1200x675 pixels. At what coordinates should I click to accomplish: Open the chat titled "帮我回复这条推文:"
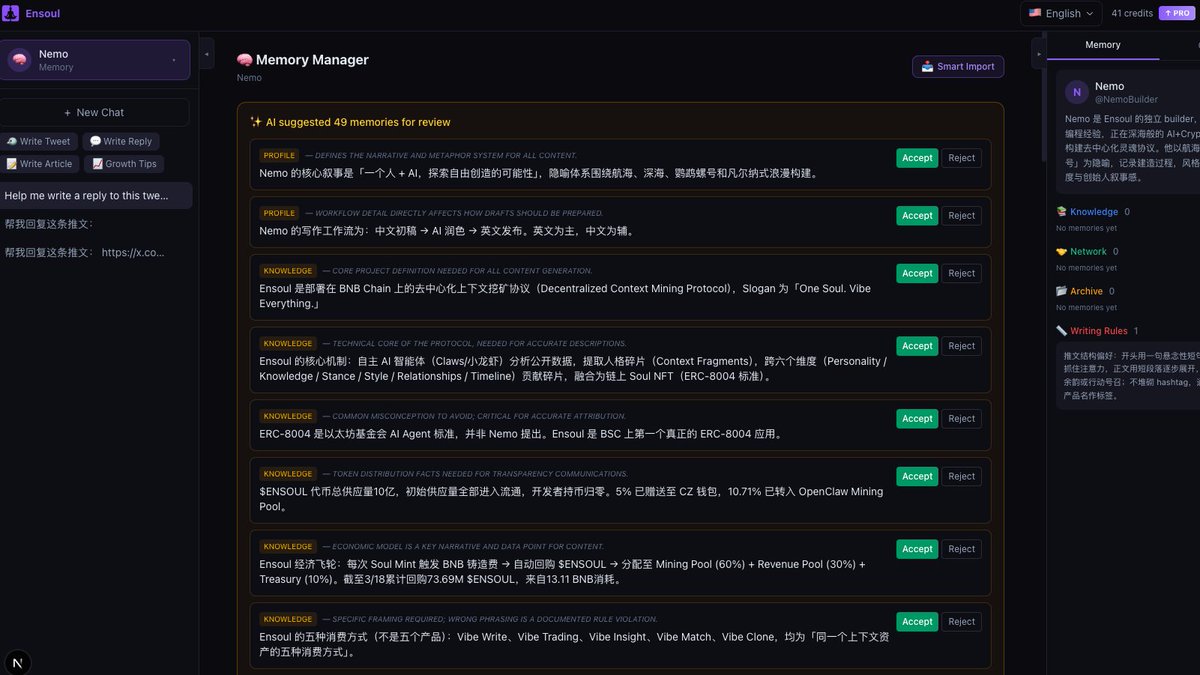96,224
